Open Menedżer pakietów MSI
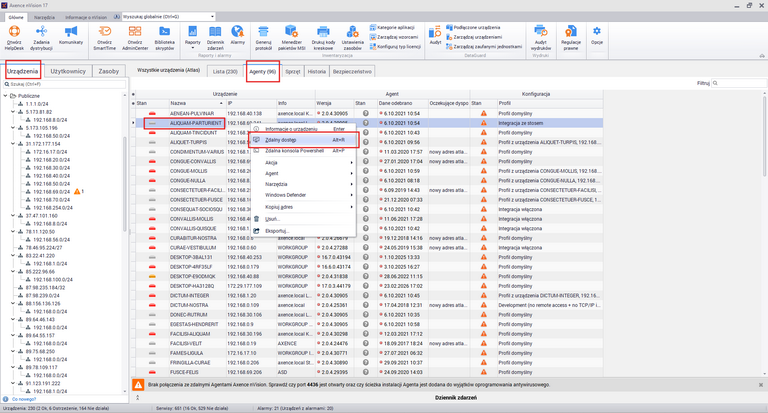This screenshot has height=413, width=768. 291,38
